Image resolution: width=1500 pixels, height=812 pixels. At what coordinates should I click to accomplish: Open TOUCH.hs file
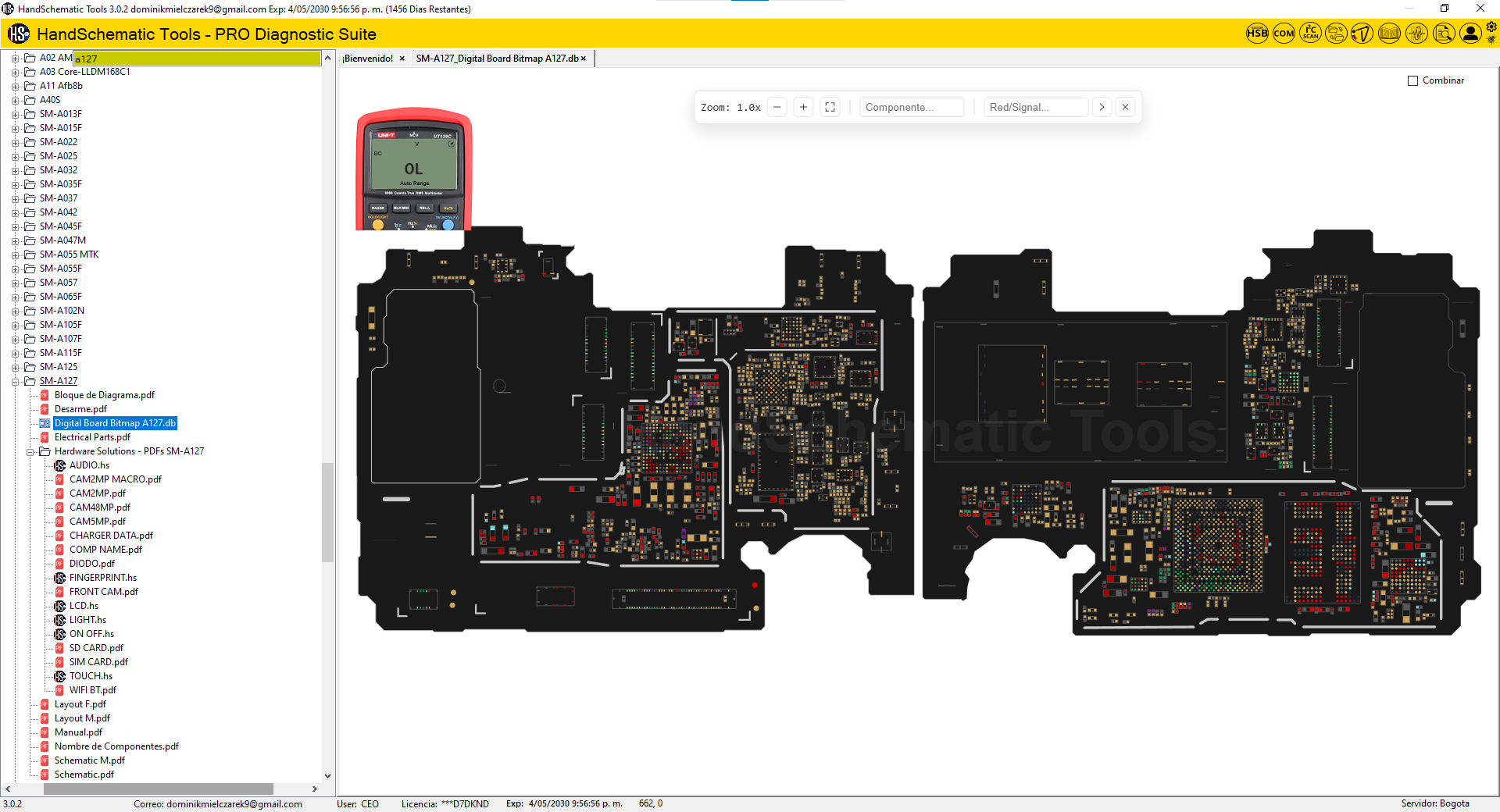(x=91, y=676)
